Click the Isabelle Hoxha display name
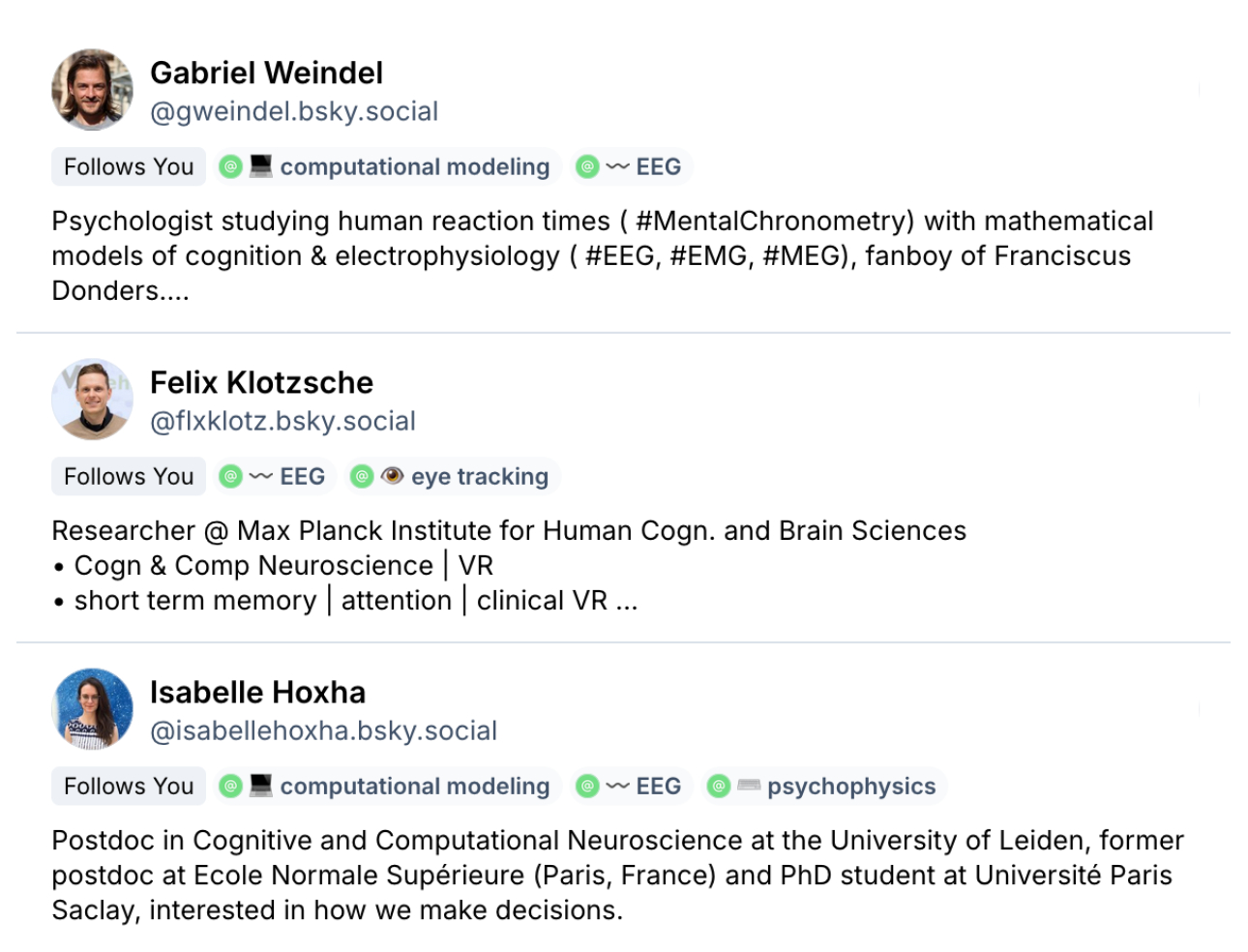1248x952 pixels. (257, 693)
